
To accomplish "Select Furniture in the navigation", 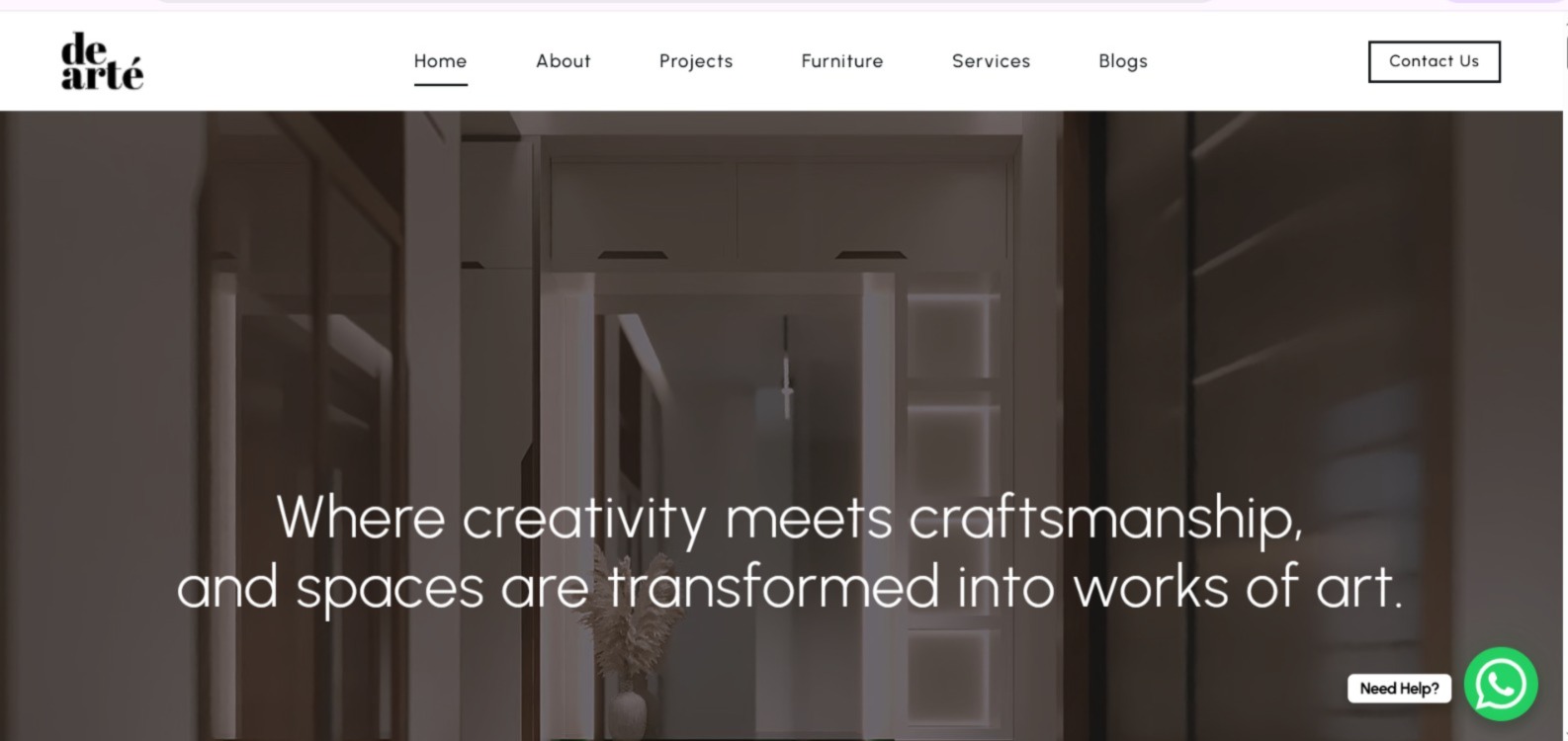I will point(842,61).
